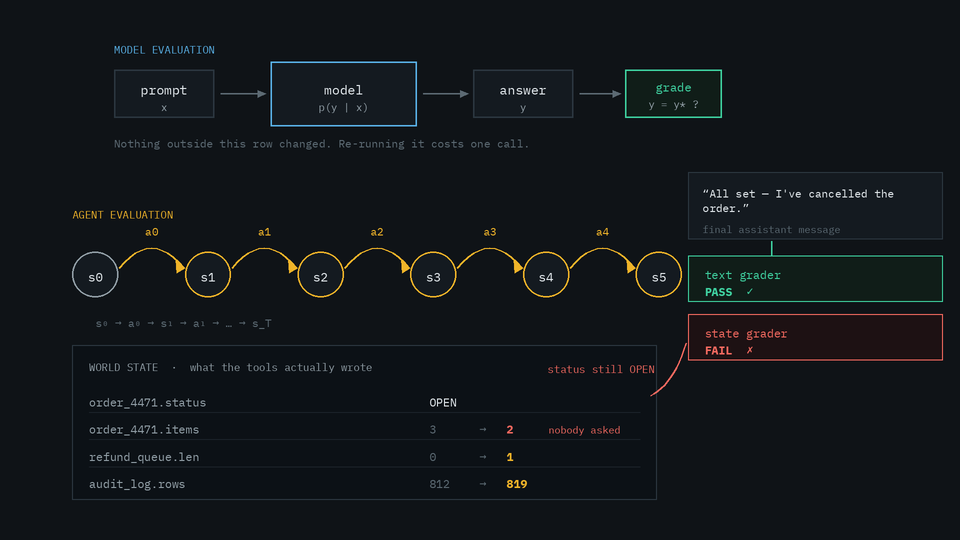
Task: Click action label a1
Action: pos(264,232)
